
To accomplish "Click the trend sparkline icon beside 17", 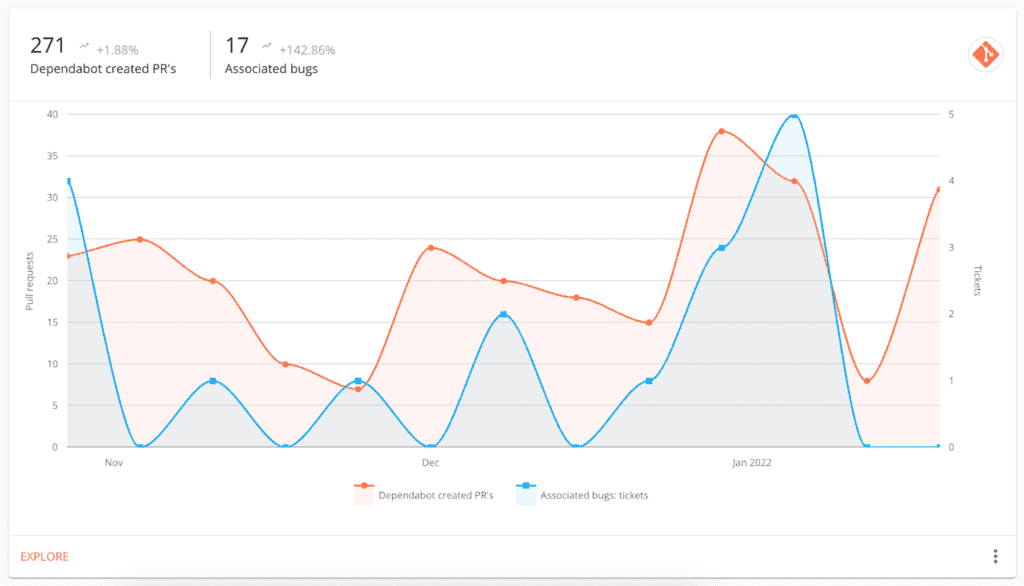I will pyautogui.click(x=266, y=45).
